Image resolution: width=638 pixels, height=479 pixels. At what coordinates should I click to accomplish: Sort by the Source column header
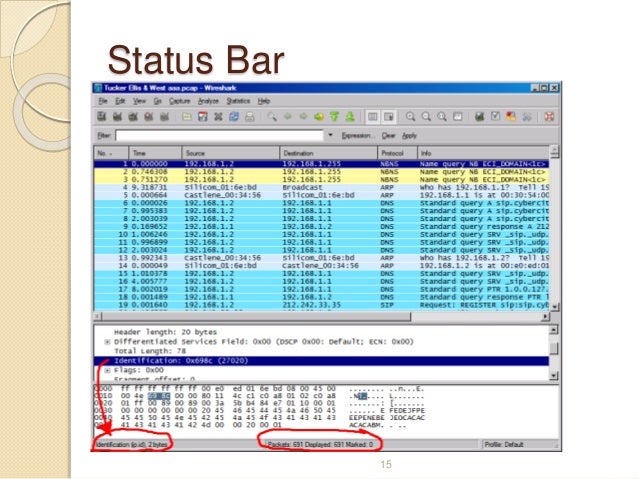[231, 153]
